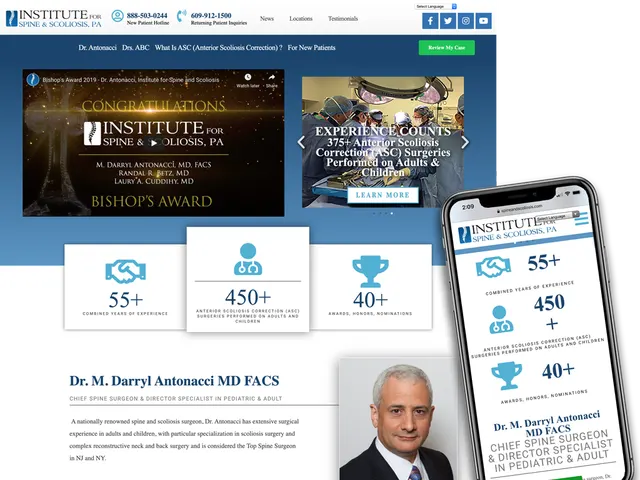Click the handshake icon in 55+ card
The image size is (640, 480).
pos(125,271)
